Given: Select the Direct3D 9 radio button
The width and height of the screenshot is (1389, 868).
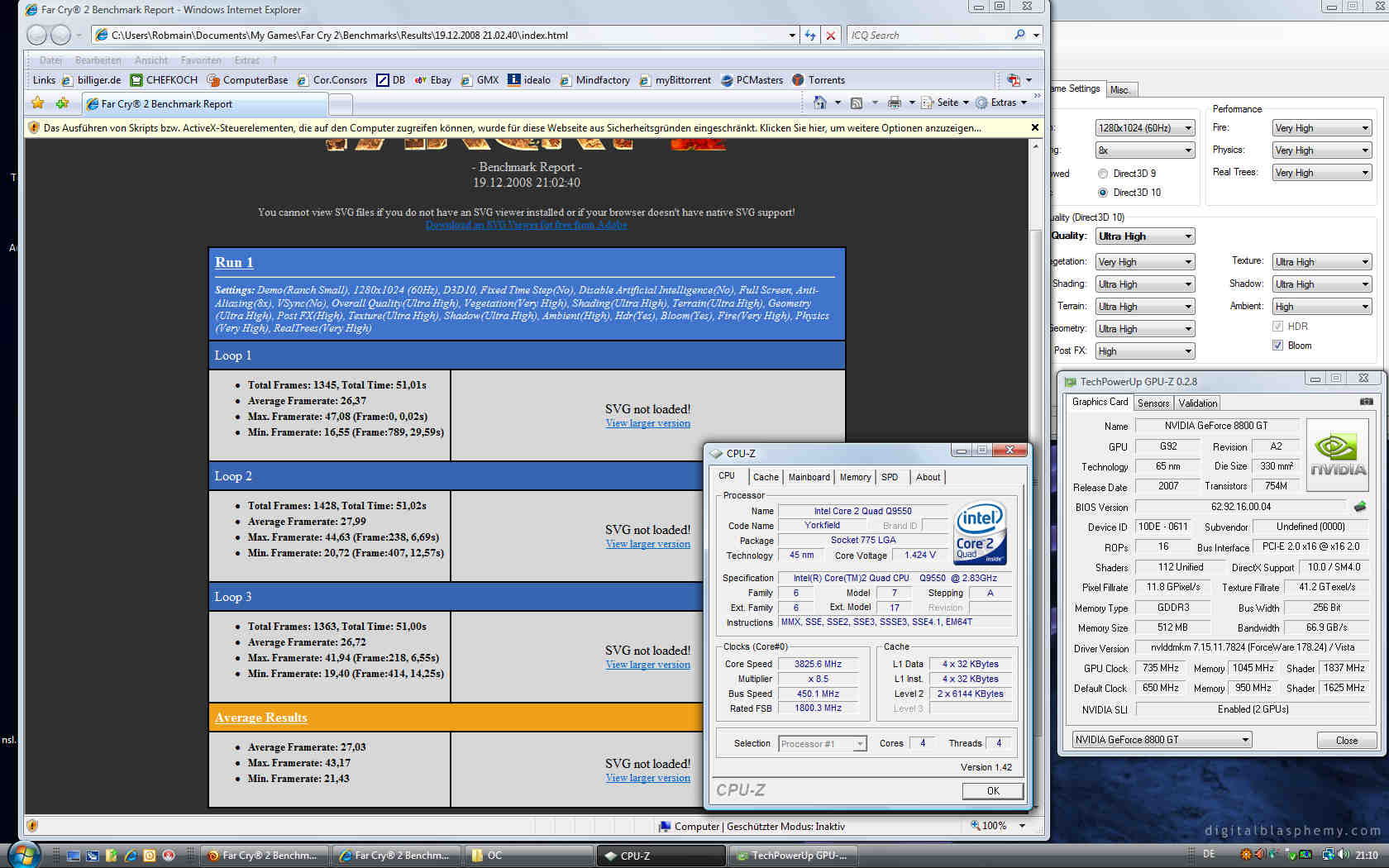Looking at the screenshot, I should coord(1103,174).
